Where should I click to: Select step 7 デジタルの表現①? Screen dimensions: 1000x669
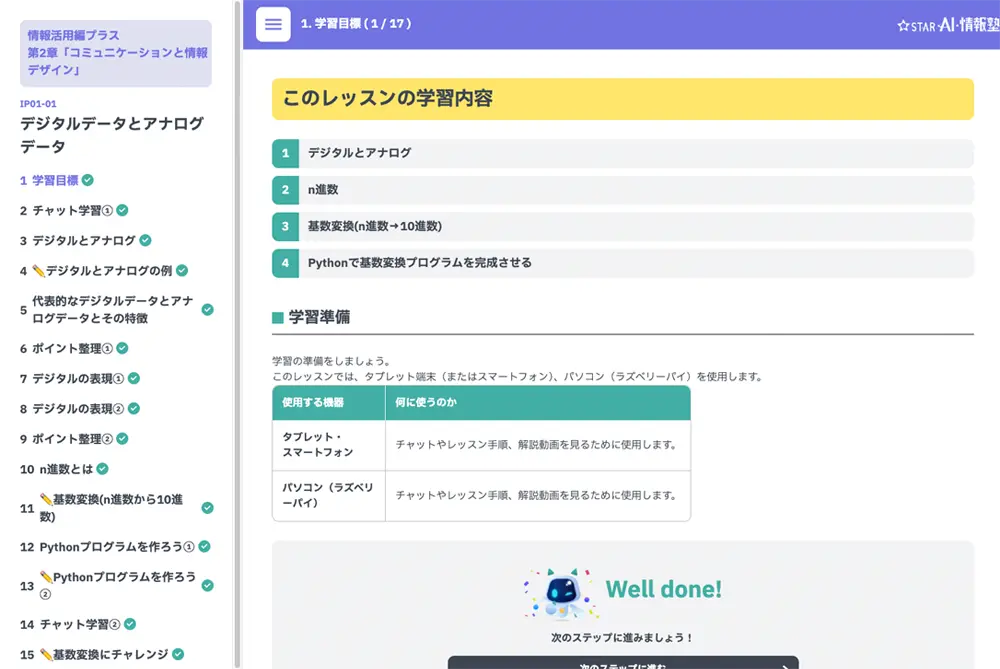80,378
